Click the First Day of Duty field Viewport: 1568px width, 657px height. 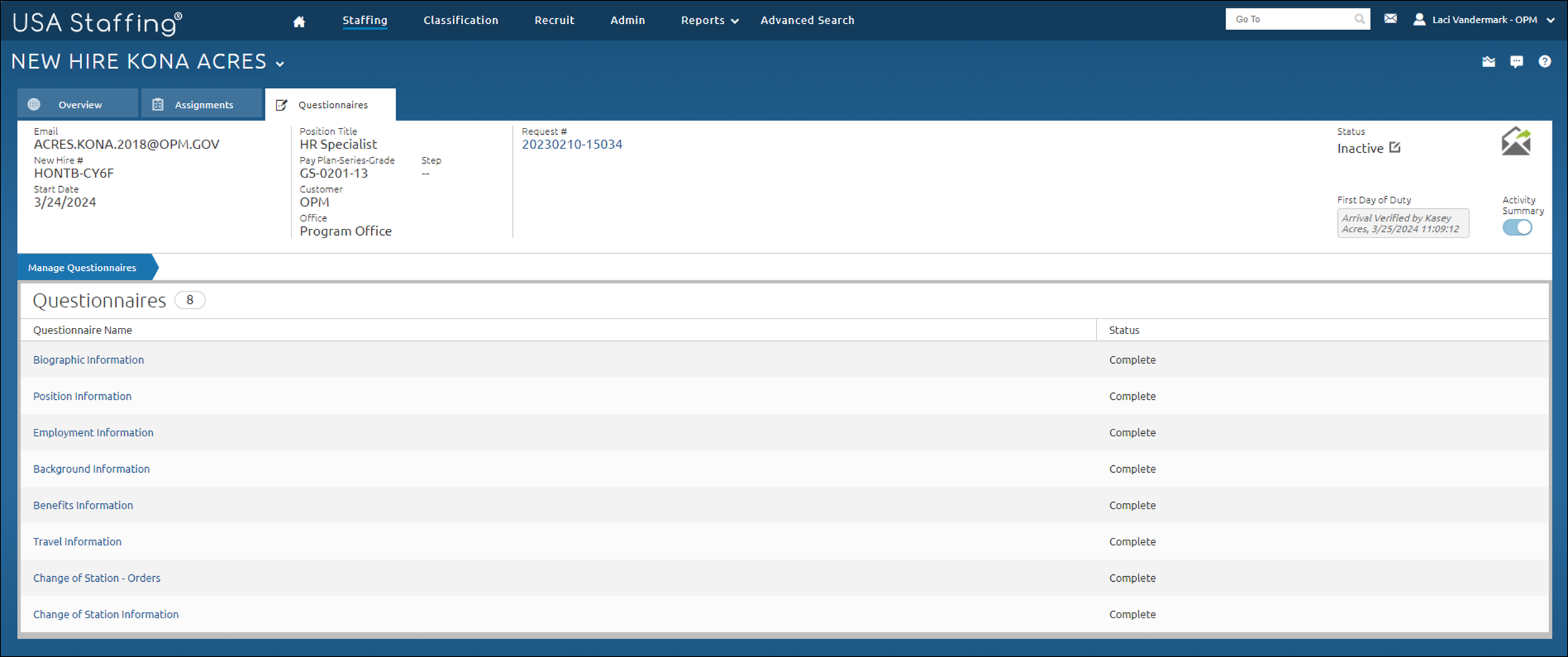[1402, 223]
